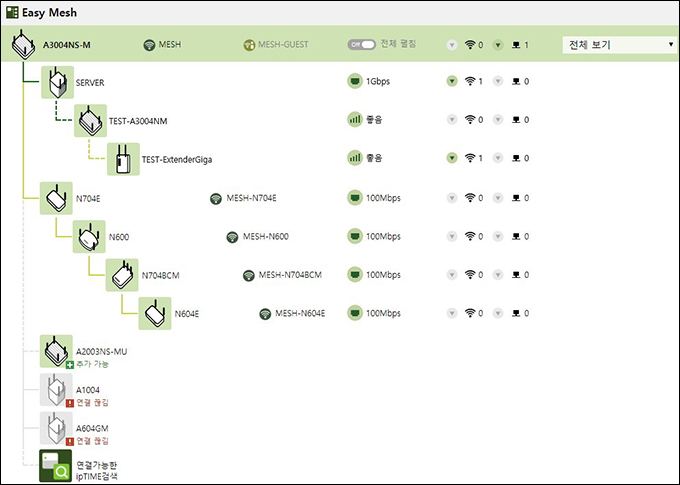The height and width of the screenshot is (485, 680).
Task: Click the 추가 가능 link under A2003NS-MU
Action: pyautogui.click(x=92, y=364)
